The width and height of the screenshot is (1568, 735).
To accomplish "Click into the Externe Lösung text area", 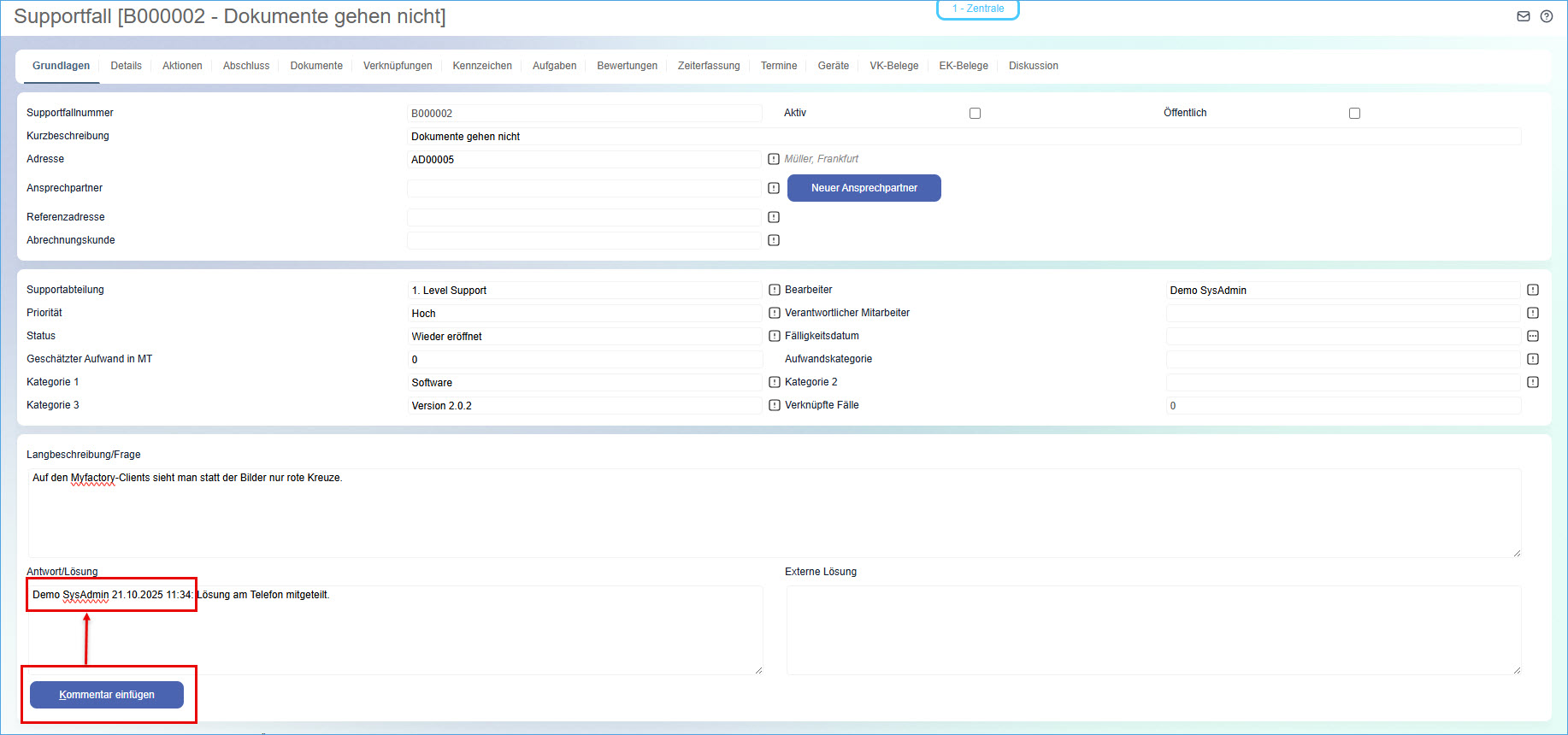I will (1153, 630).
